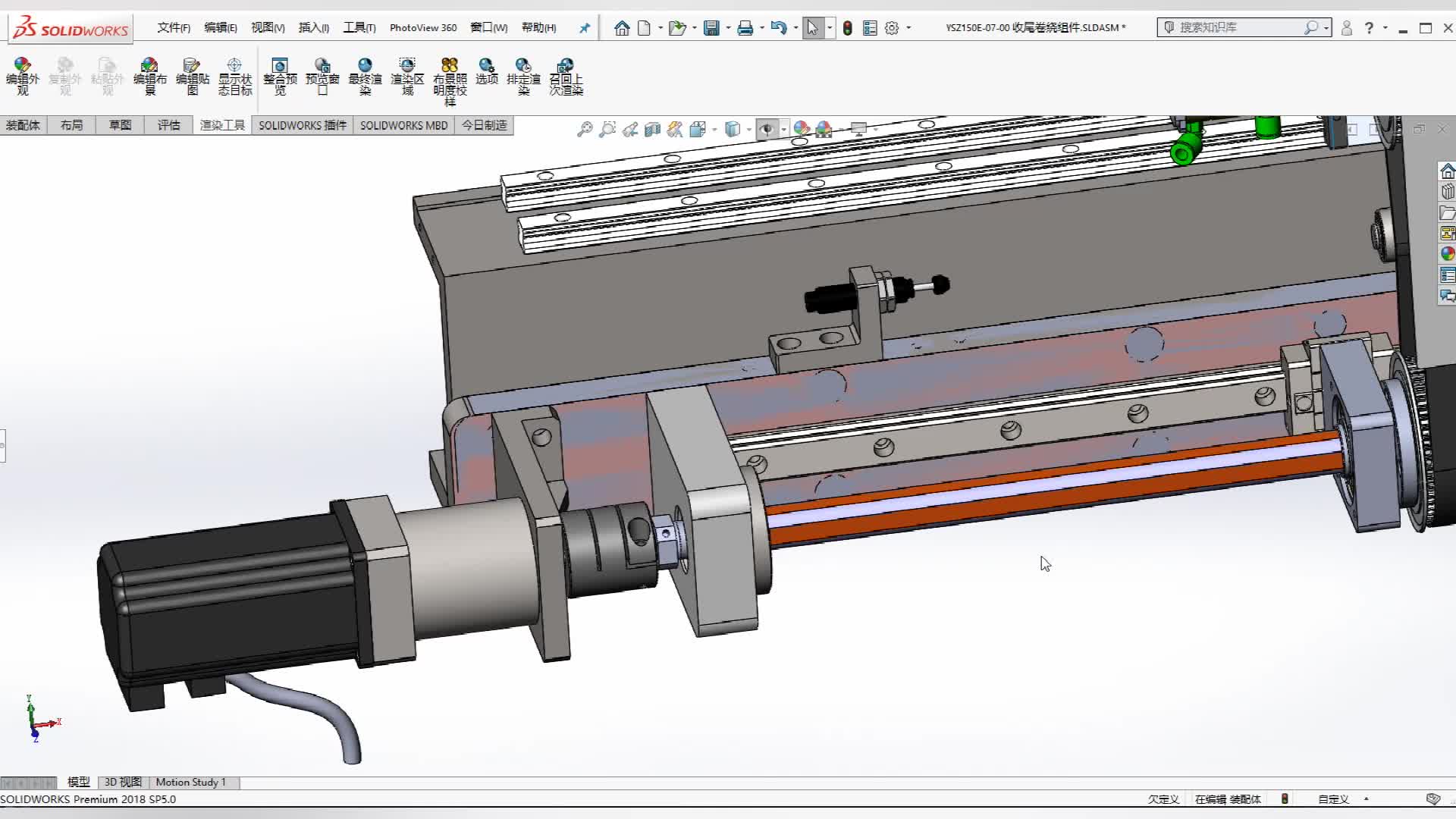The height and width of the screenshot is (819, 1456).
Task: Expand display style dropdown arrow in view toolbar
Action: click(748, 130)
